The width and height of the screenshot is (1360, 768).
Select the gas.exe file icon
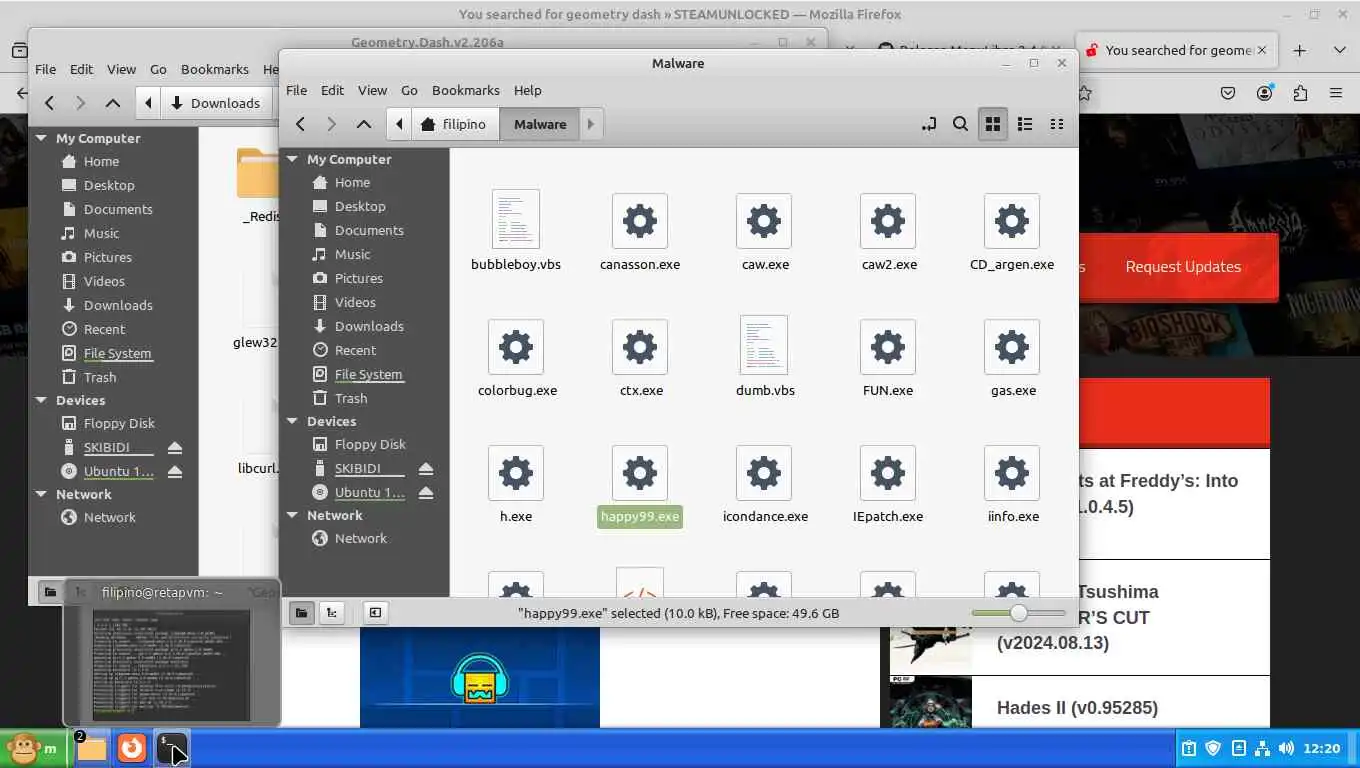(1012, 347)
